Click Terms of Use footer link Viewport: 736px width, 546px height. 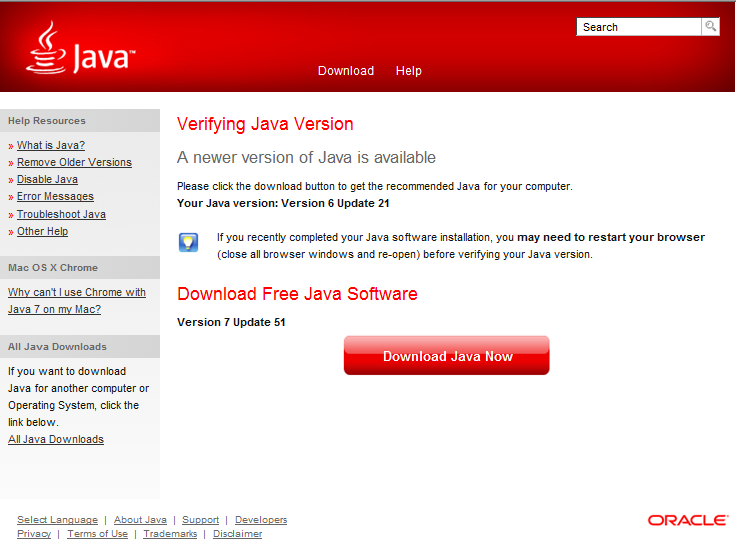coord(98,534)
